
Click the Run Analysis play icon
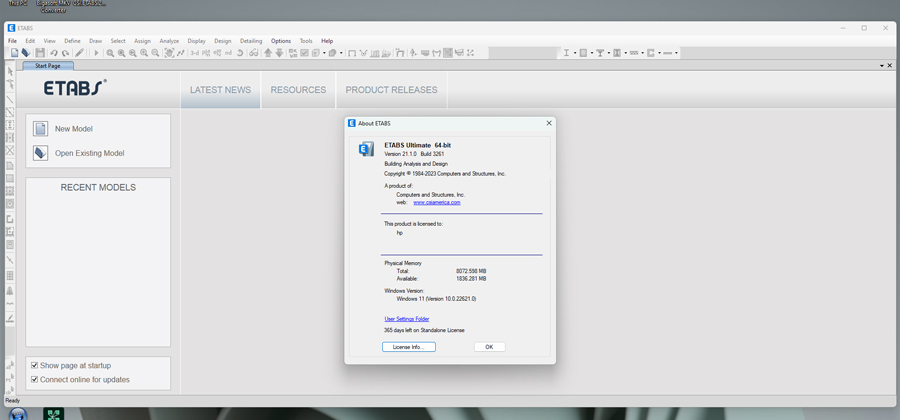click(96, 53)
